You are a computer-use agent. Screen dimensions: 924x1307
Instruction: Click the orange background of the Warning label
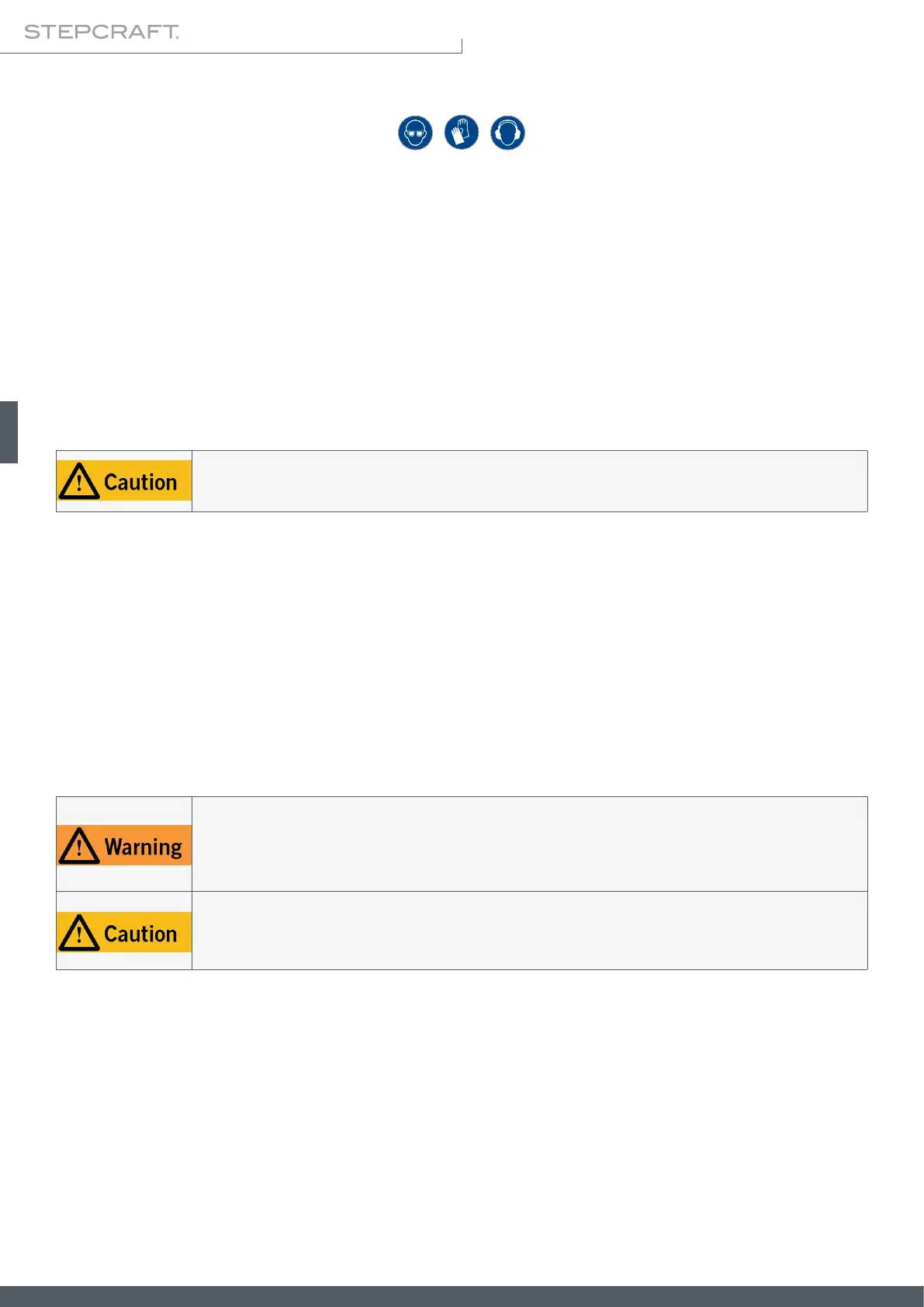[186, 832]
